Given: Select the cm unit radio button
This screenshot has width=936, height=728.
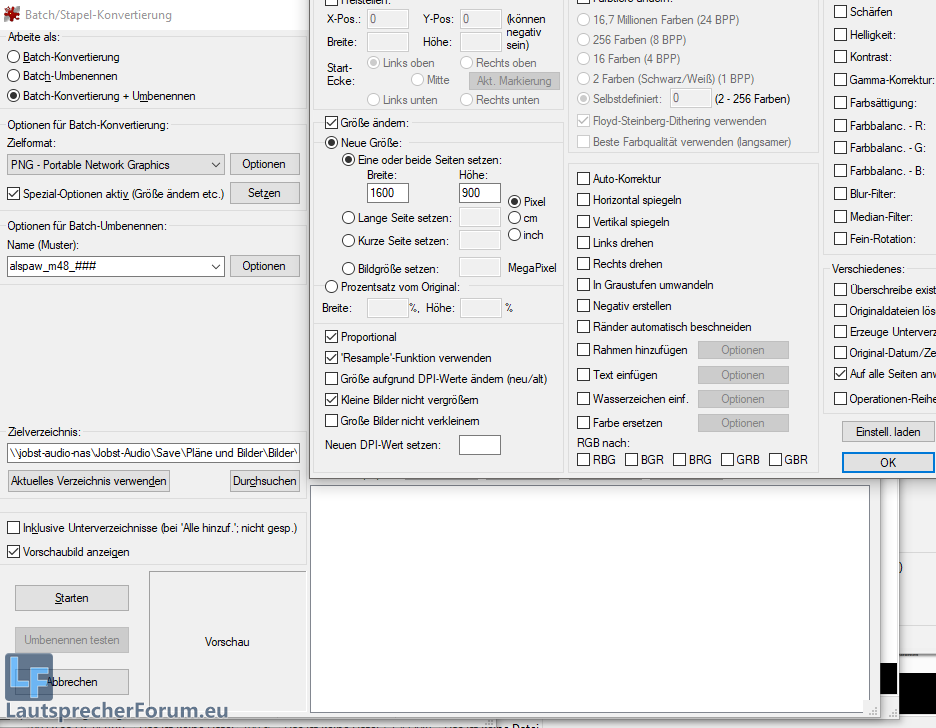Looking at the screenshot, I should 514,218.
